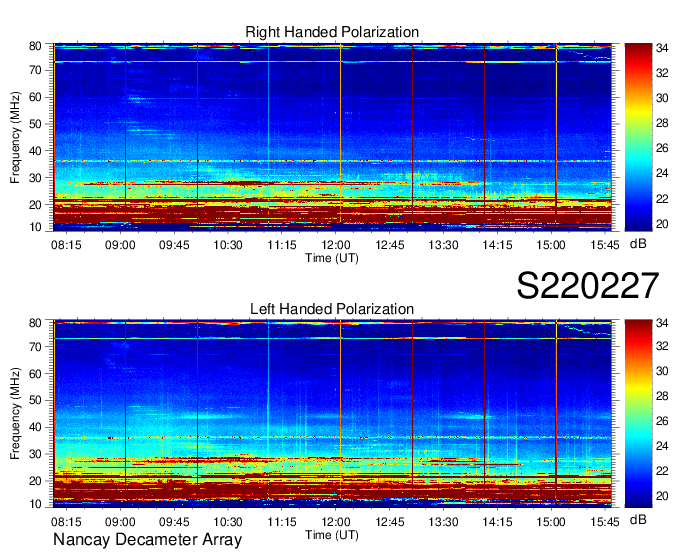Image resolution: width=680 pixels, height=552 pixels.
Task: Select the 20 dB value on the bottom colorbar
Action: tap(662, 496)
